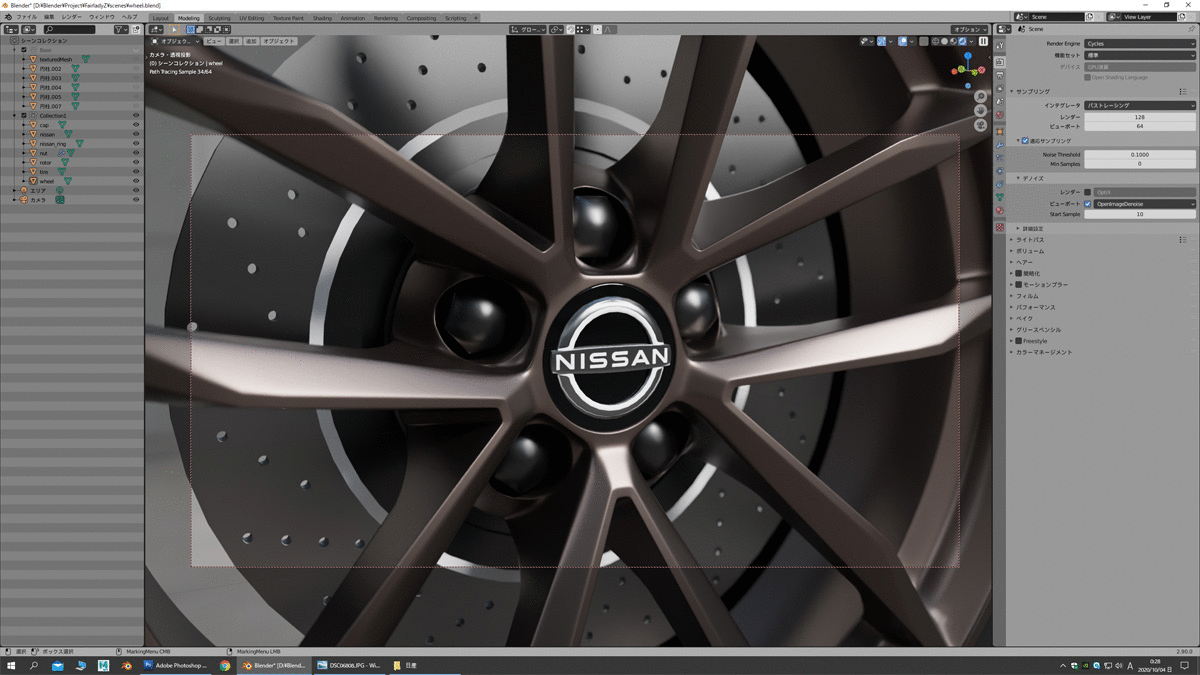Hide the nissan_ring object with eye icon
This screenshot has width=1200, height=675.
(136, 144)
